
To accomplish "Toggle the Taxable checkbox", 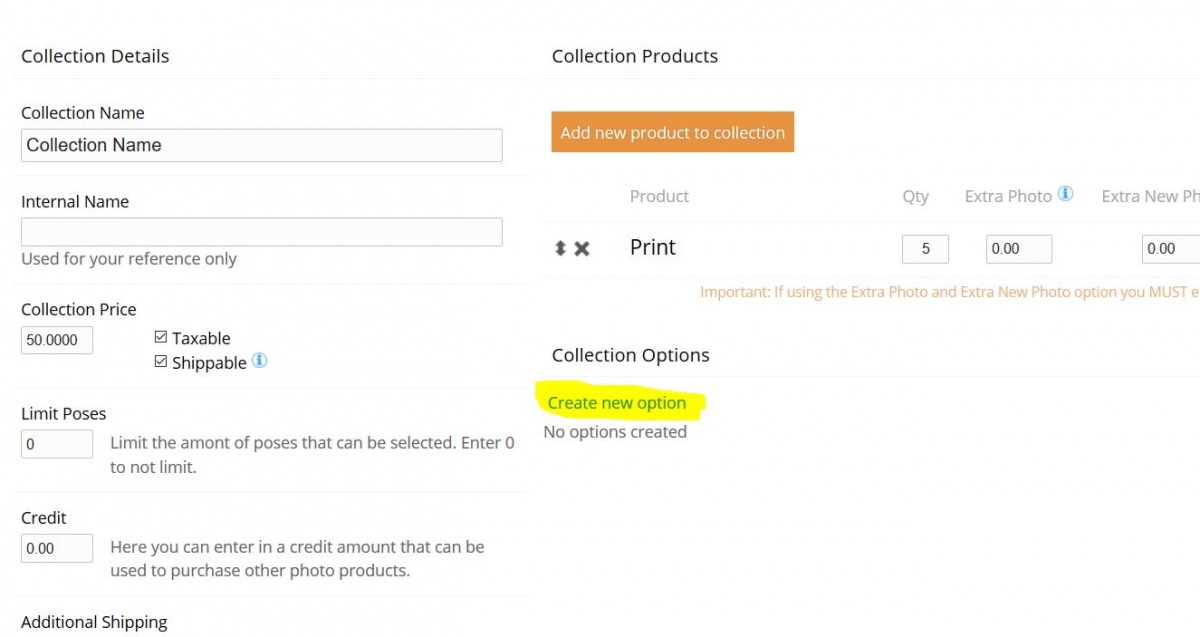I will 161,337.
